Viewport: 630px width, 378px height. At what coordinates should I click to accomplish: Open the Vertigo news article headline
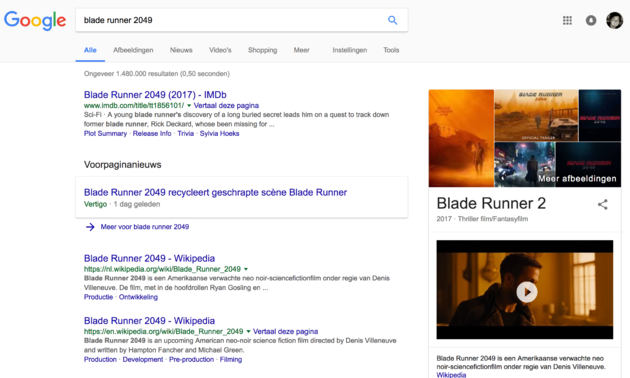[215, 192]
